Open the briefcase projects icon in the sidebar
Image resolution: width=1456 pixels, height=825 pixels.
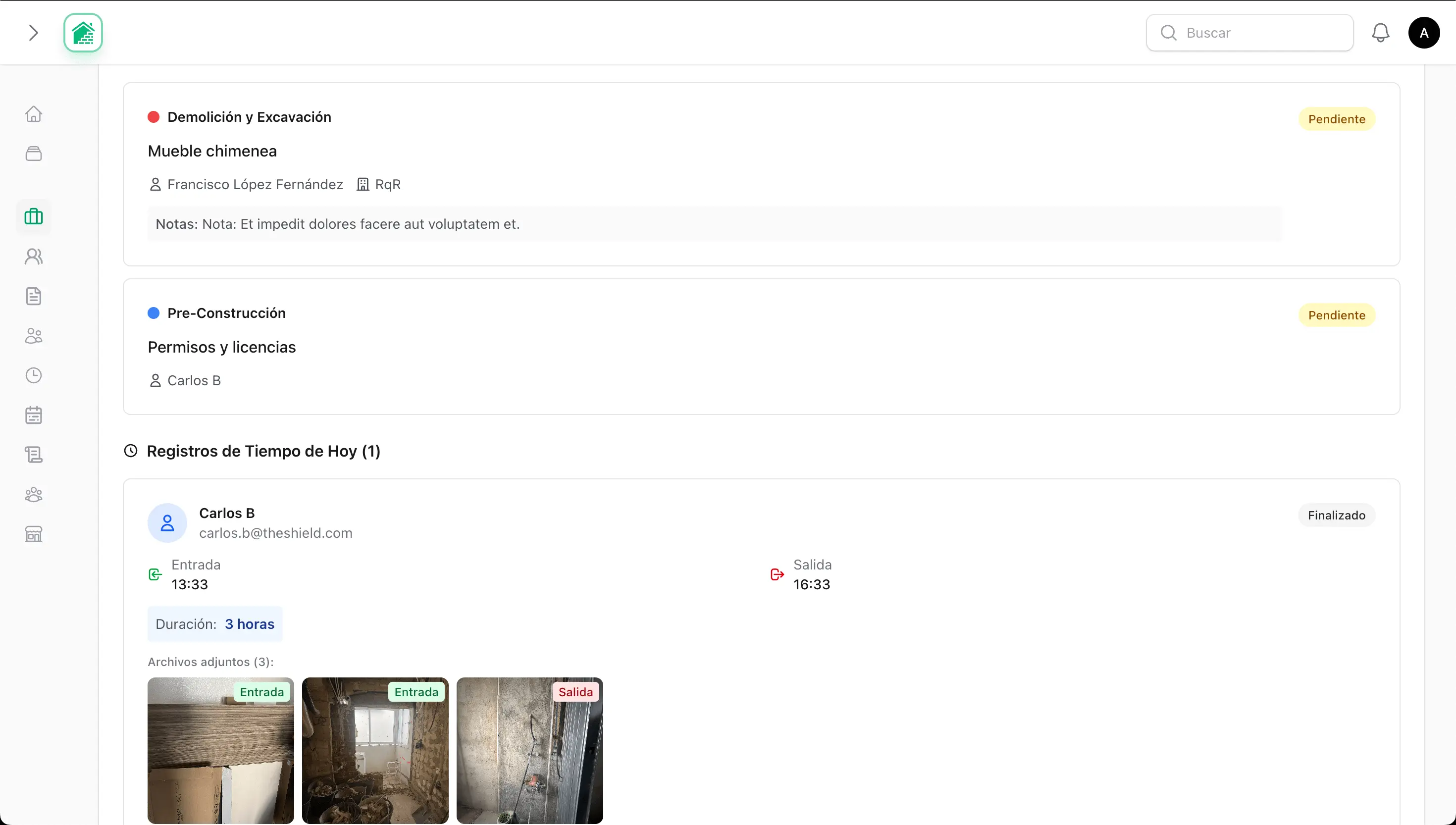[33, 216]
